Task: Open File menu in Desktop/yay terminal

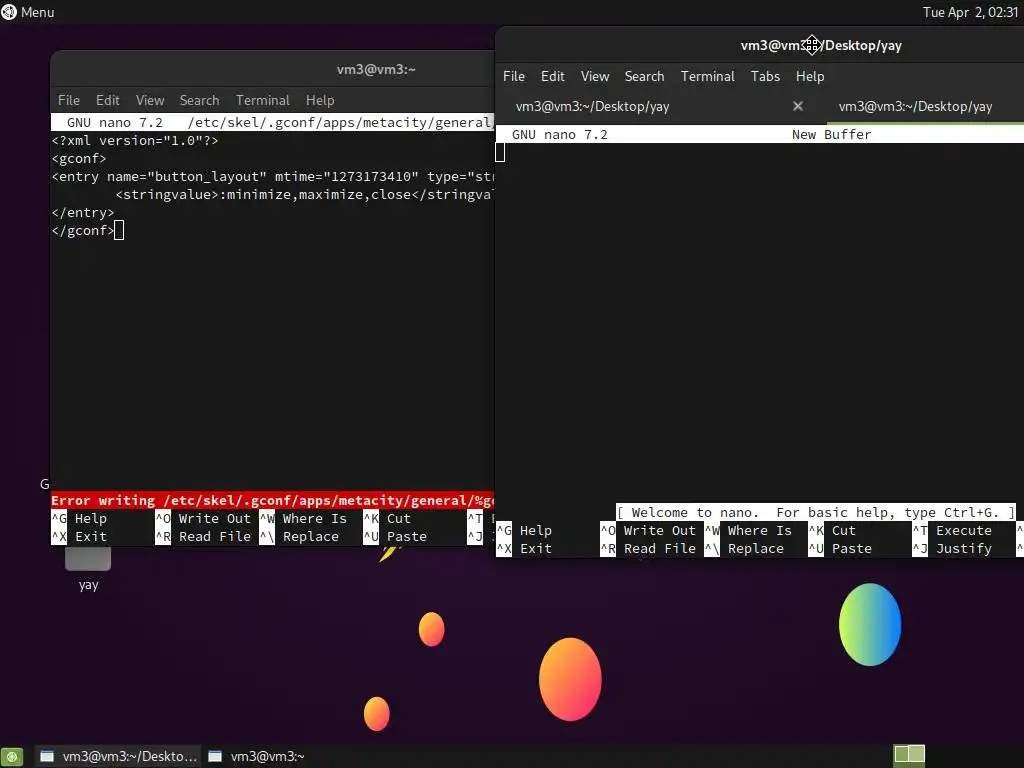Action: [514, 76]
